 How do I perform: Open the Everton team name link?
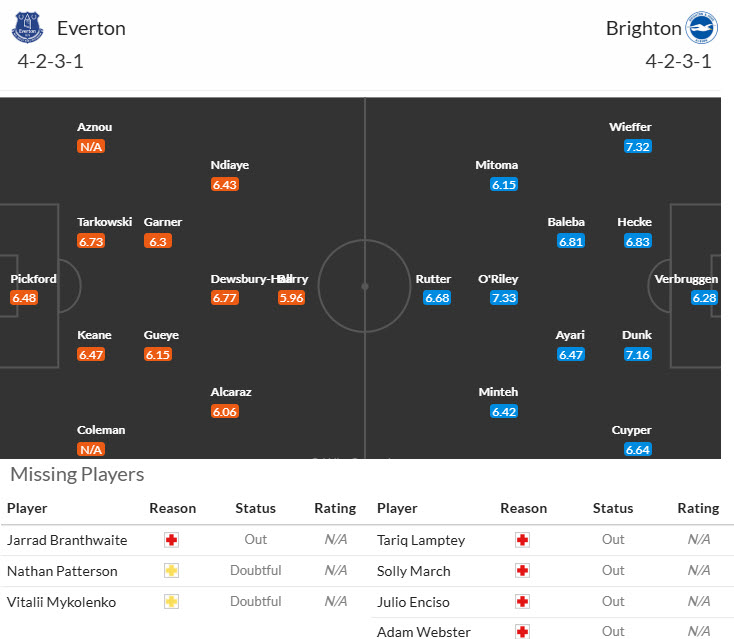(x=91, y=28)
